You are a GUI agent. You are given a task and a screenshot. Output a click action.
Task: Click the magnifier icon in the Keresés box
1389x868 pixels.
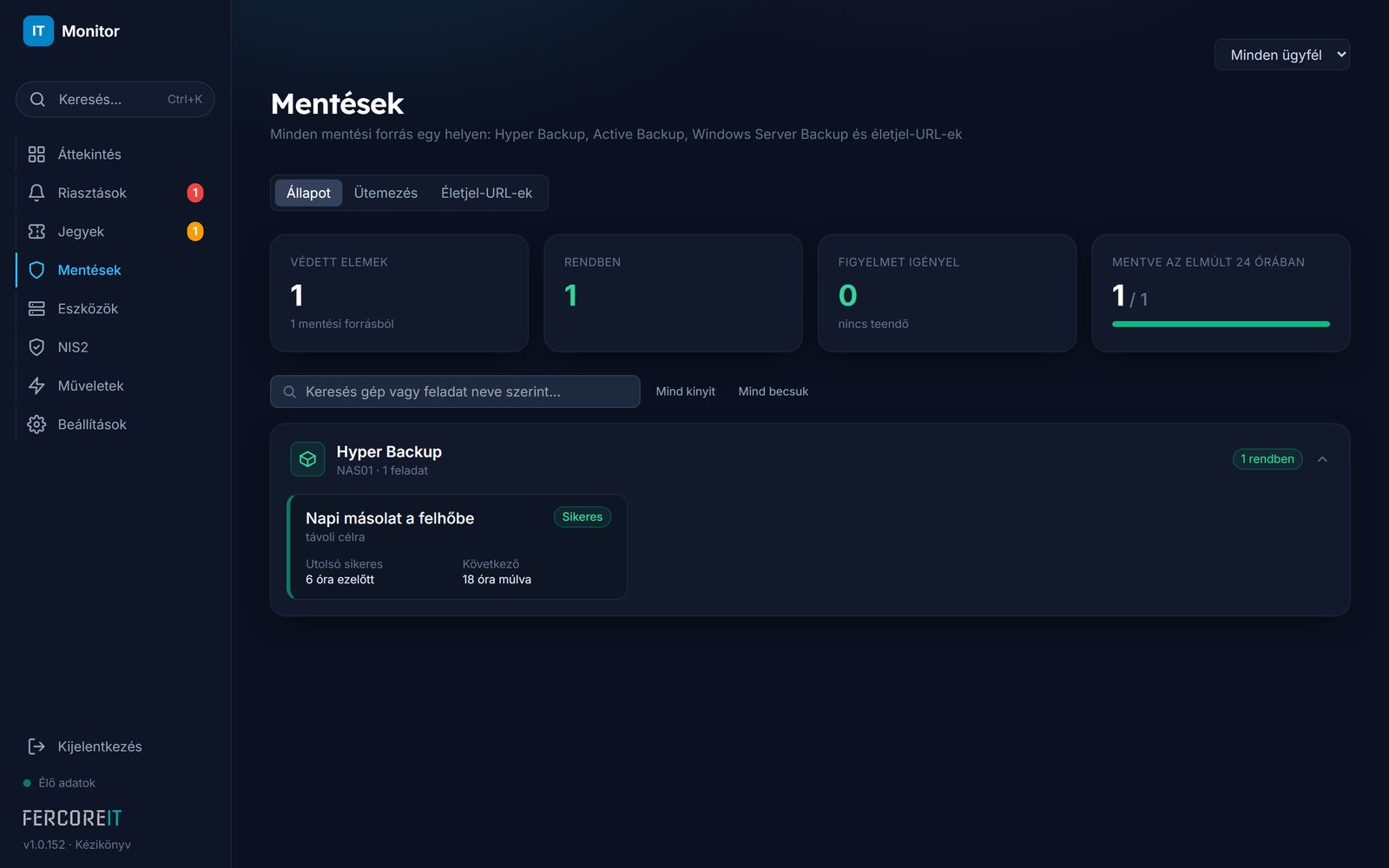(37, 100)
